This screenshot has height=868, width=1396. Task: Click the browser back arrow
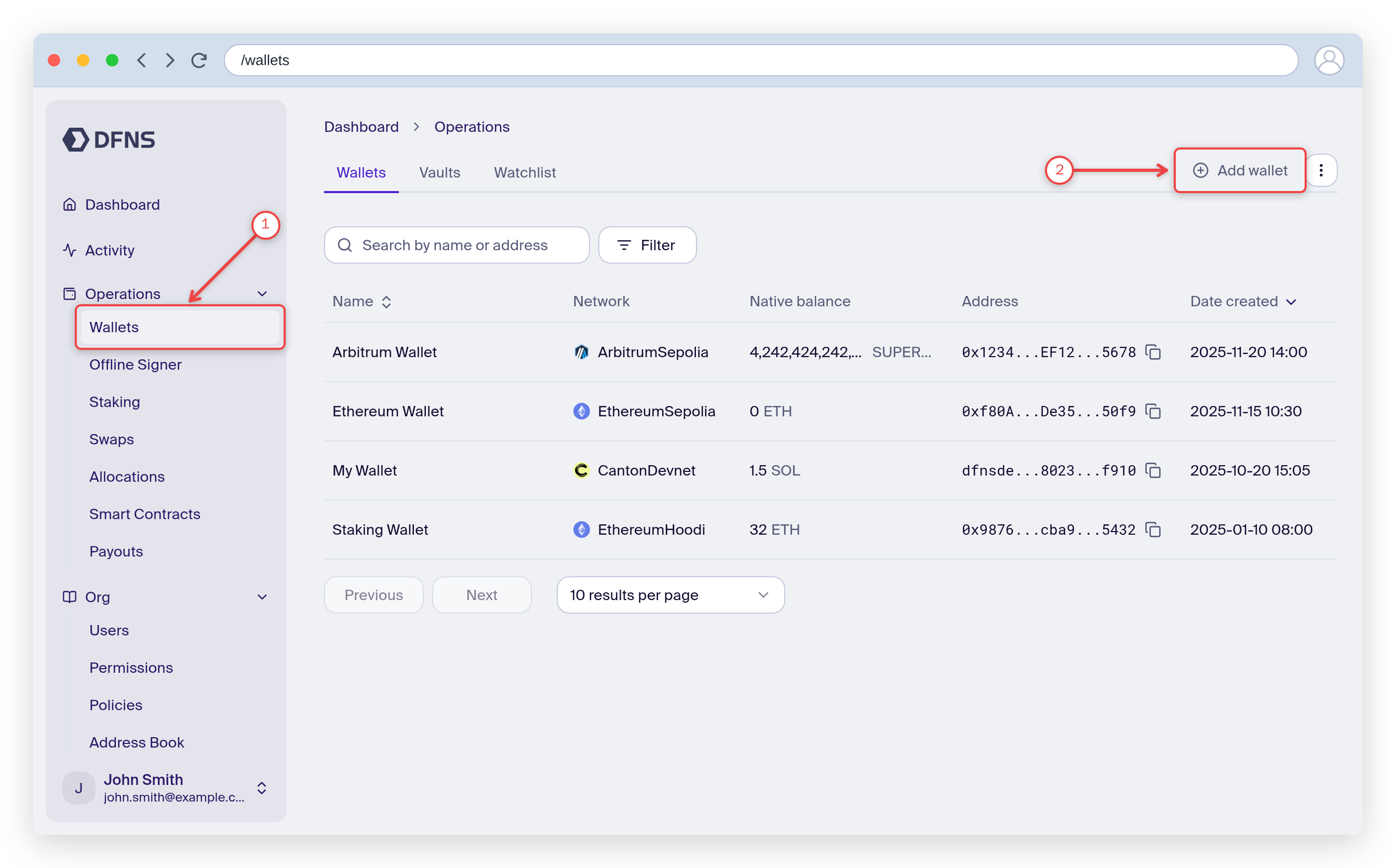(142, 60)
